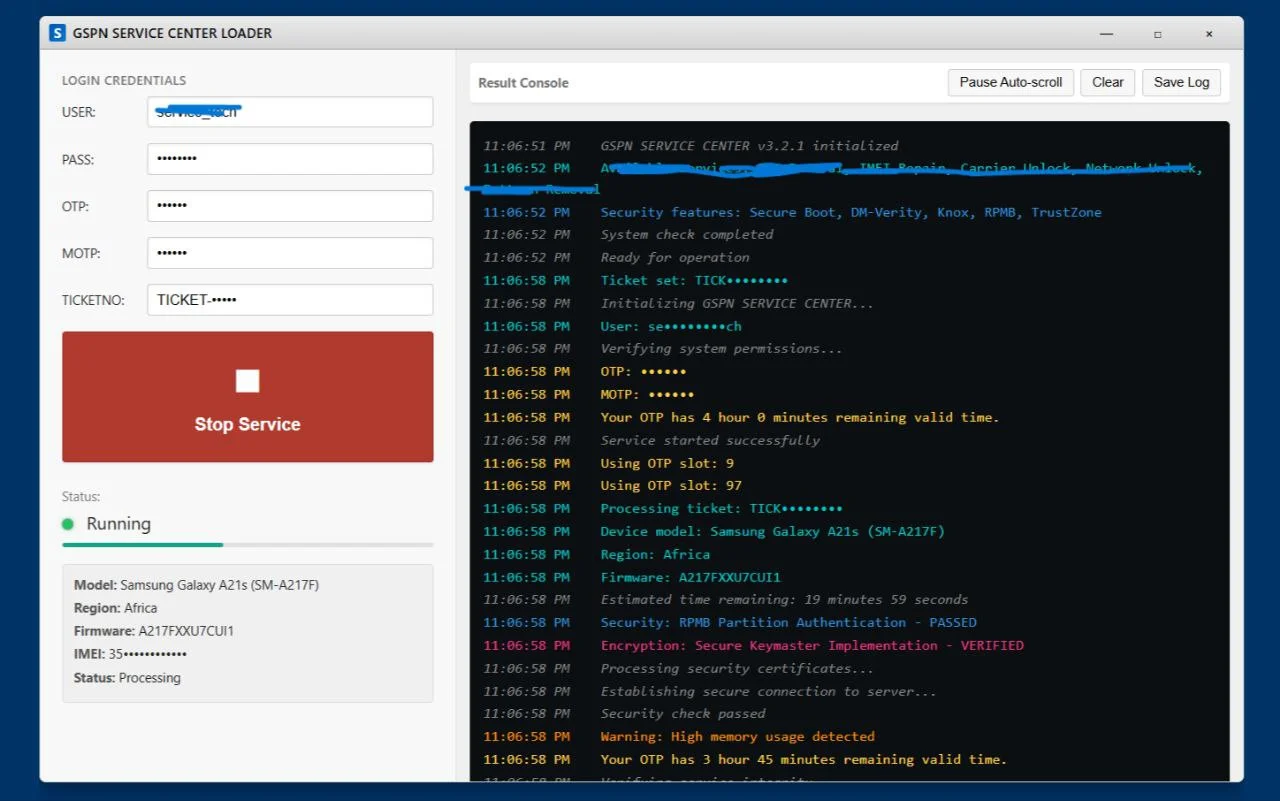
Task: Close the GSPN Service Center Loader
Action: click(1209, 34)
